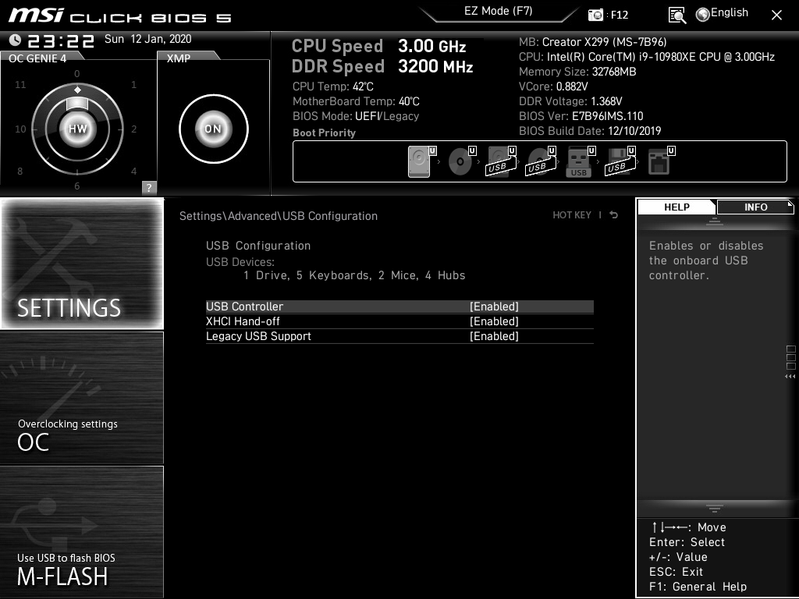799x599 pixels.
Task: Click the BIOS Ver E7B96IMS.110 text
Action: (581, 116)
